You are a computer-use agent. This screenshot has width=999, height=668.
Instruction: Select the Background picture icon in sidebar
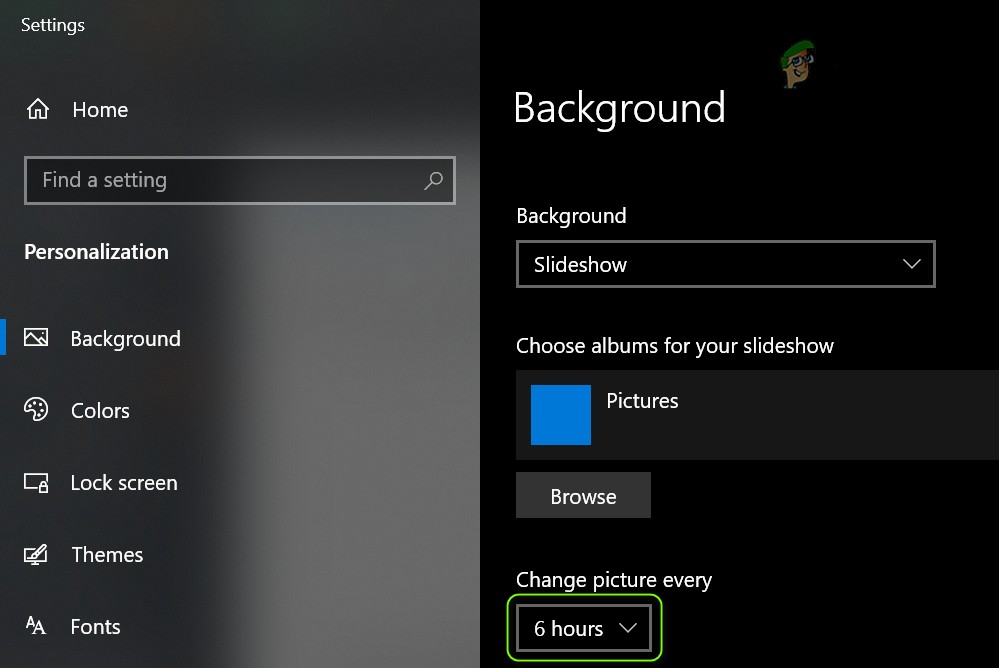(x=36, y=338)
